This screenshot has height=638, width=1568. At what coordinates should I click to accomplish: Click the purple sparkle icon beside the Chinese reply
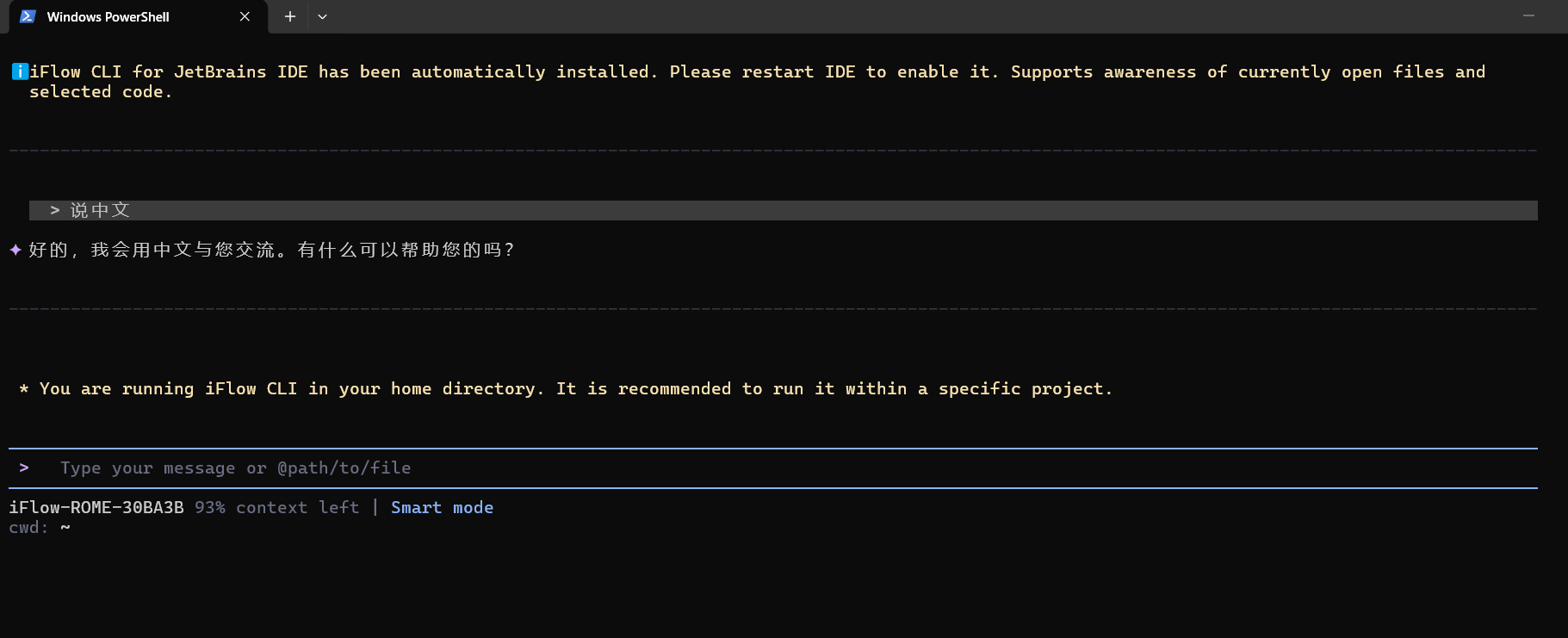coord(15,250)
